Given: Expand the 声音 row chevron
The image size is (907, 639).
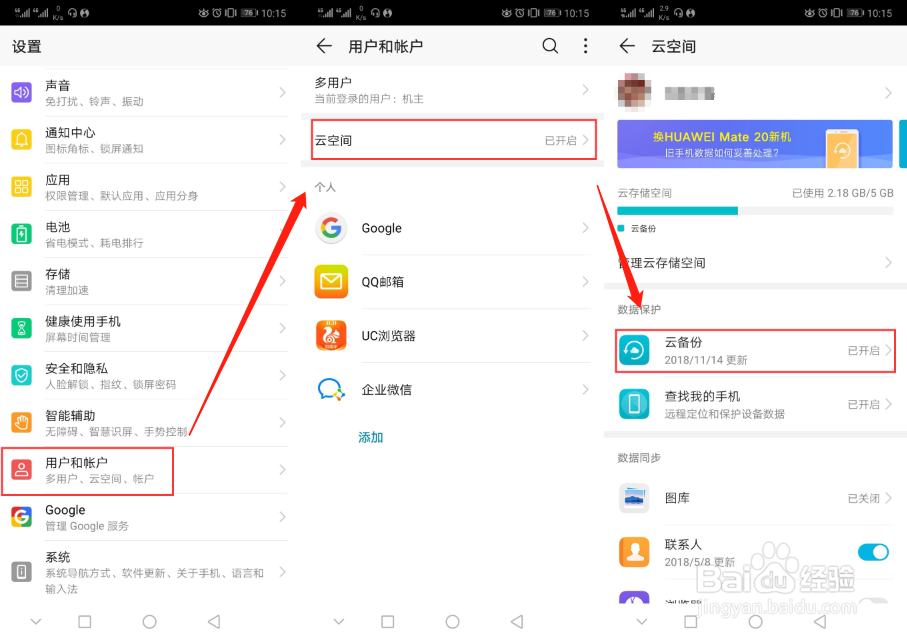Looking at the screenshot, I should [x=282, y=93].
